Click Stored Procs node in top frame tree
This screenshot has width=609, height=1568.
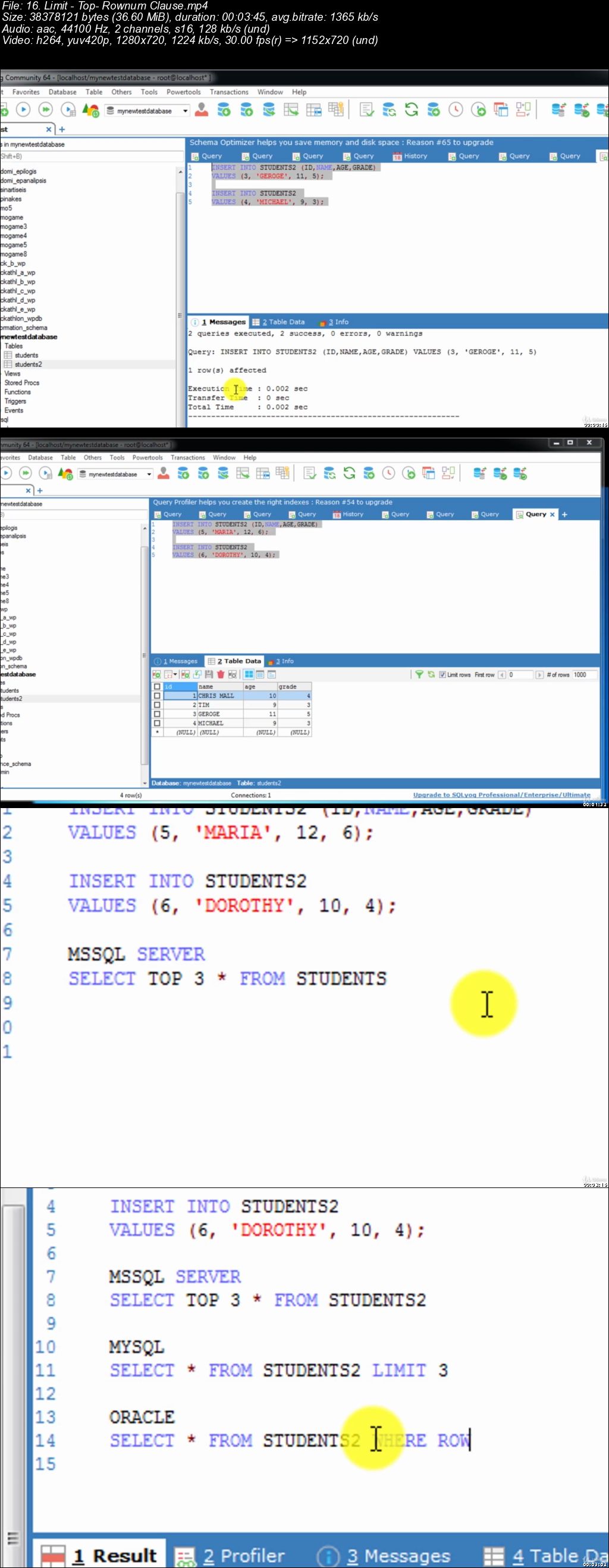(x=22, y=382)
